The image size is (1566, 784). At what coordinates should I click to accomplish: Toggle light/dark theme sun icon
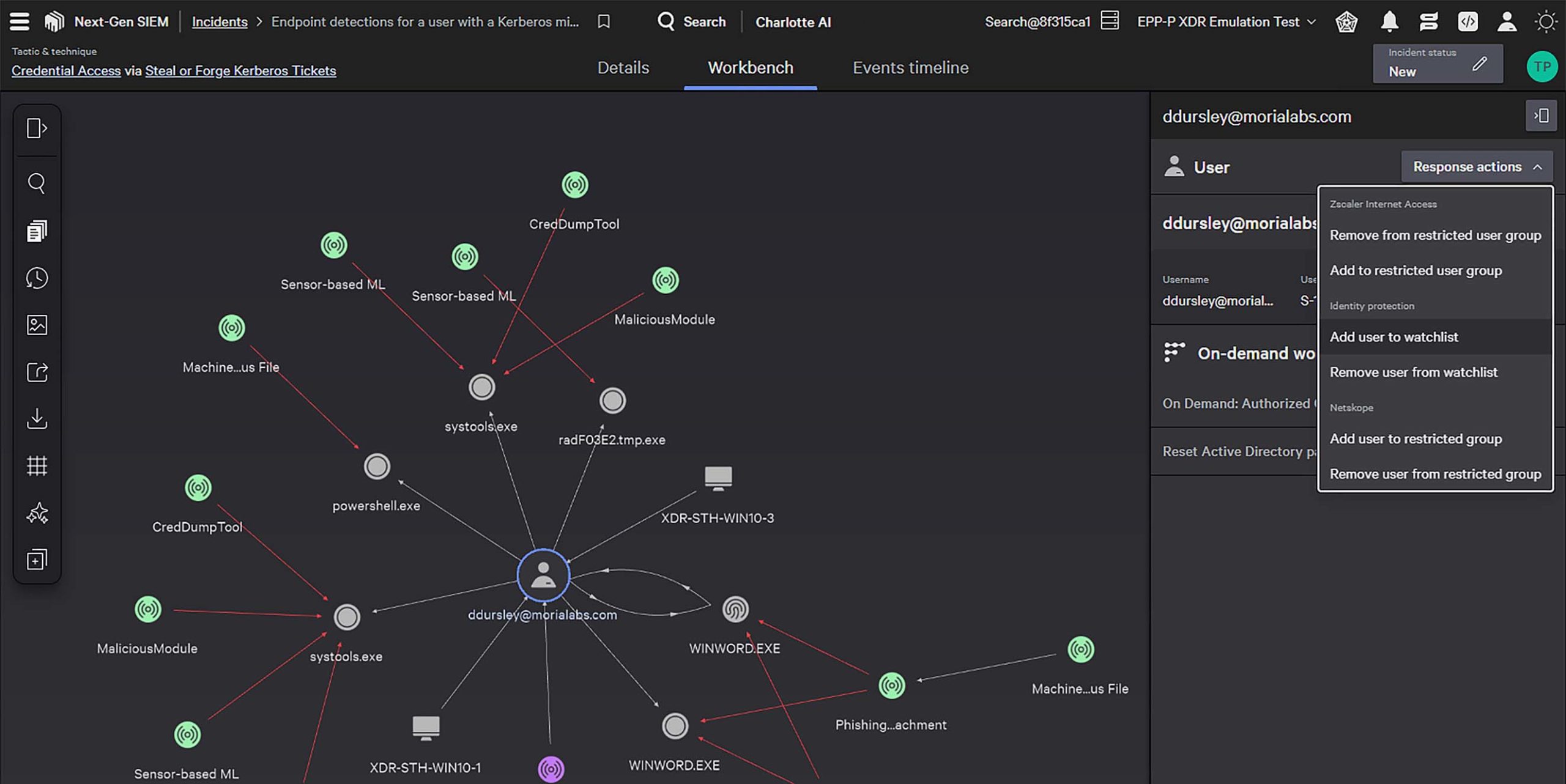tap(1546, 22)
